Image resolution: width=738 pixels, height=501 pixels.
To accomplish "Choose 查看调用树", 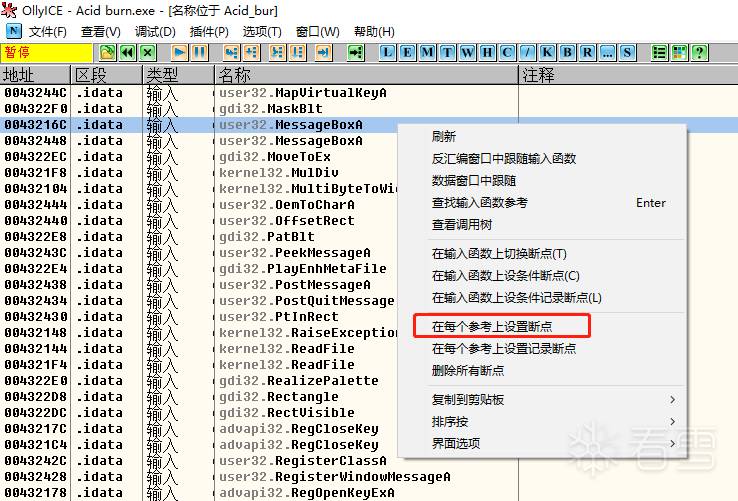I will click(x=542, y=225).
